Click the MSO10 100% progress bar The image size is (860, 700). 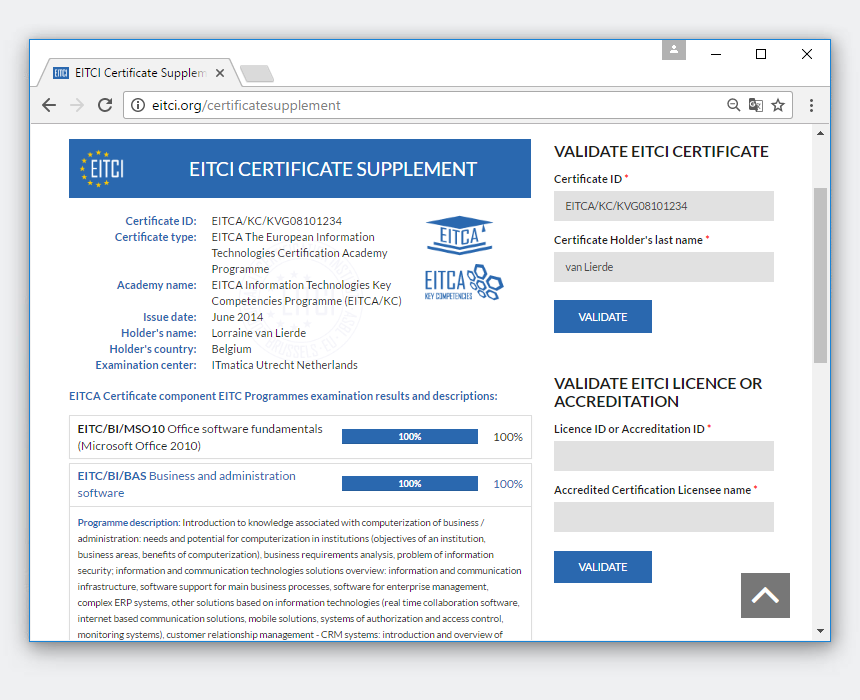(x=409, y=437)
